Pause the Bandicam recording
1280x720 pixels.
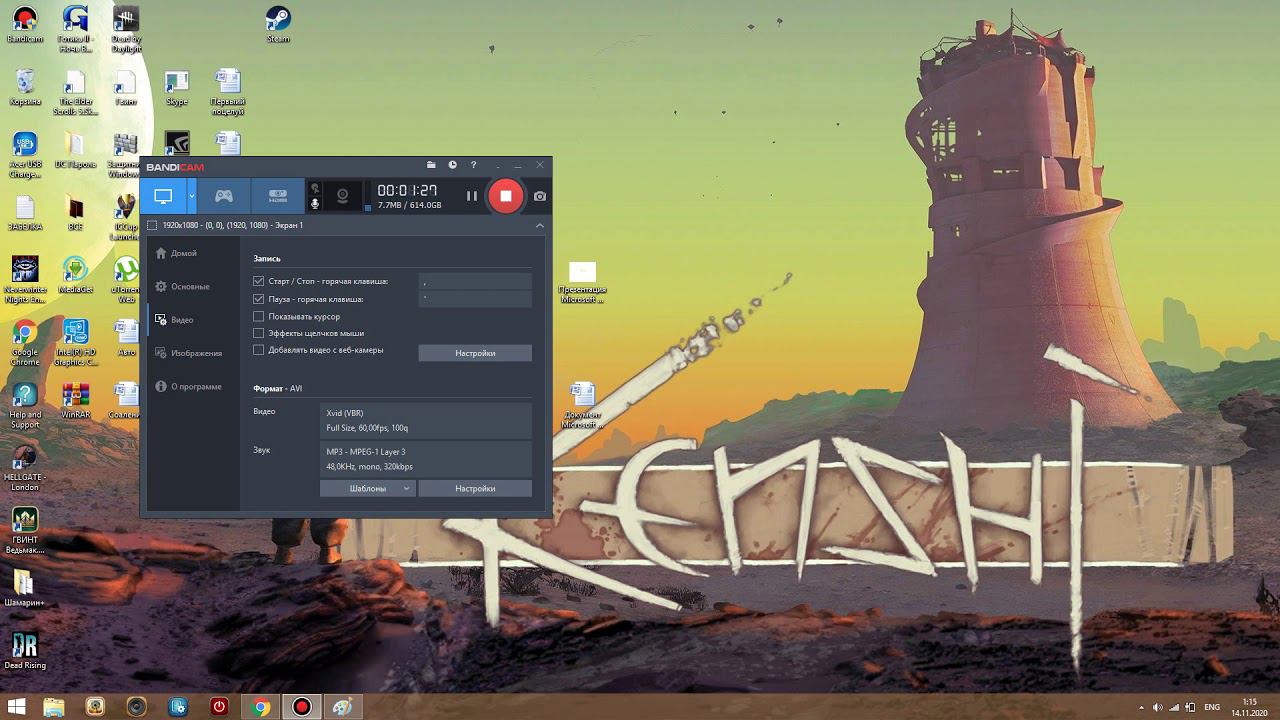pyautogui.click(x=472, y=196)
